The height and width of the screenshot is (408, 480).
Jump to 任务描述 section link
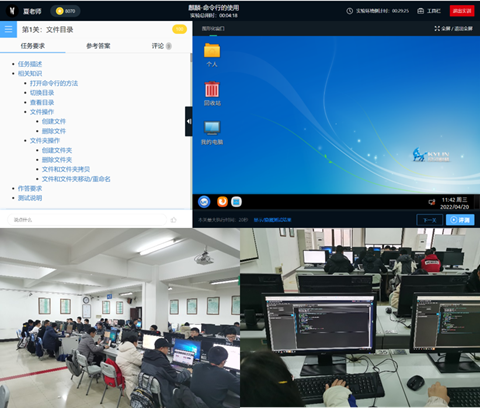click(30, 64)
